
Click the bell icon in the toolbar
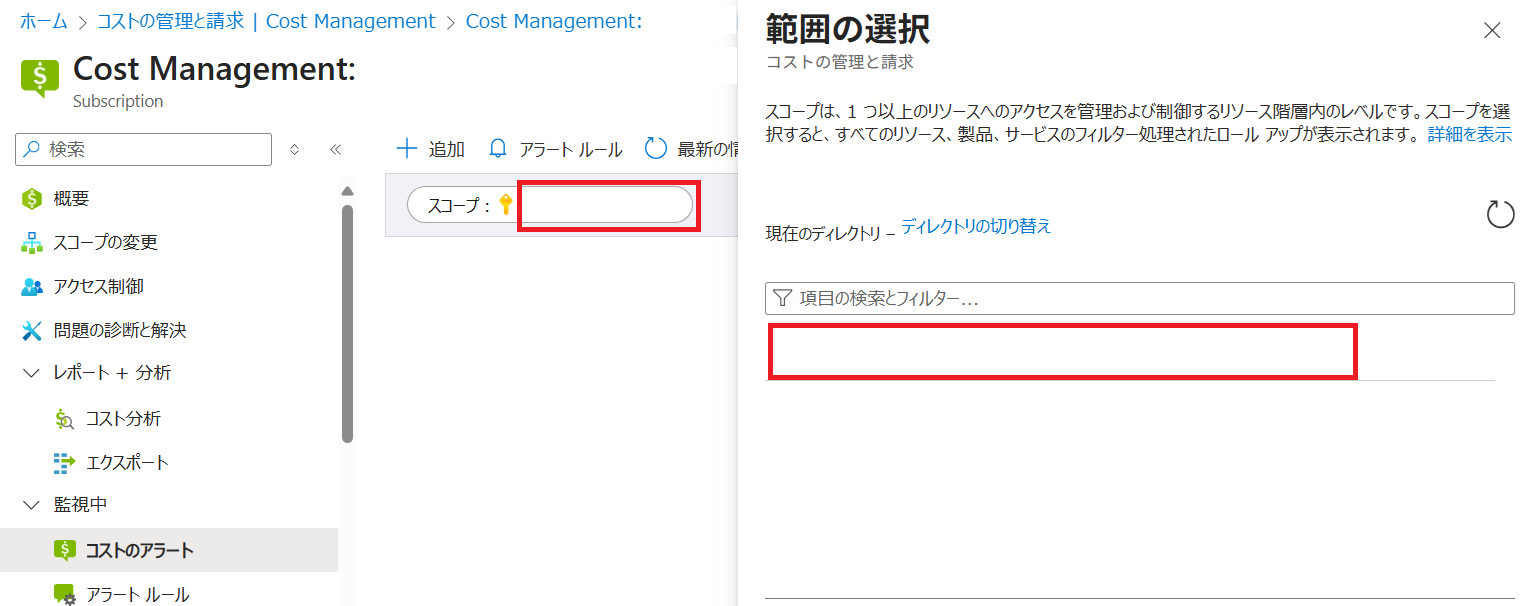498,149
